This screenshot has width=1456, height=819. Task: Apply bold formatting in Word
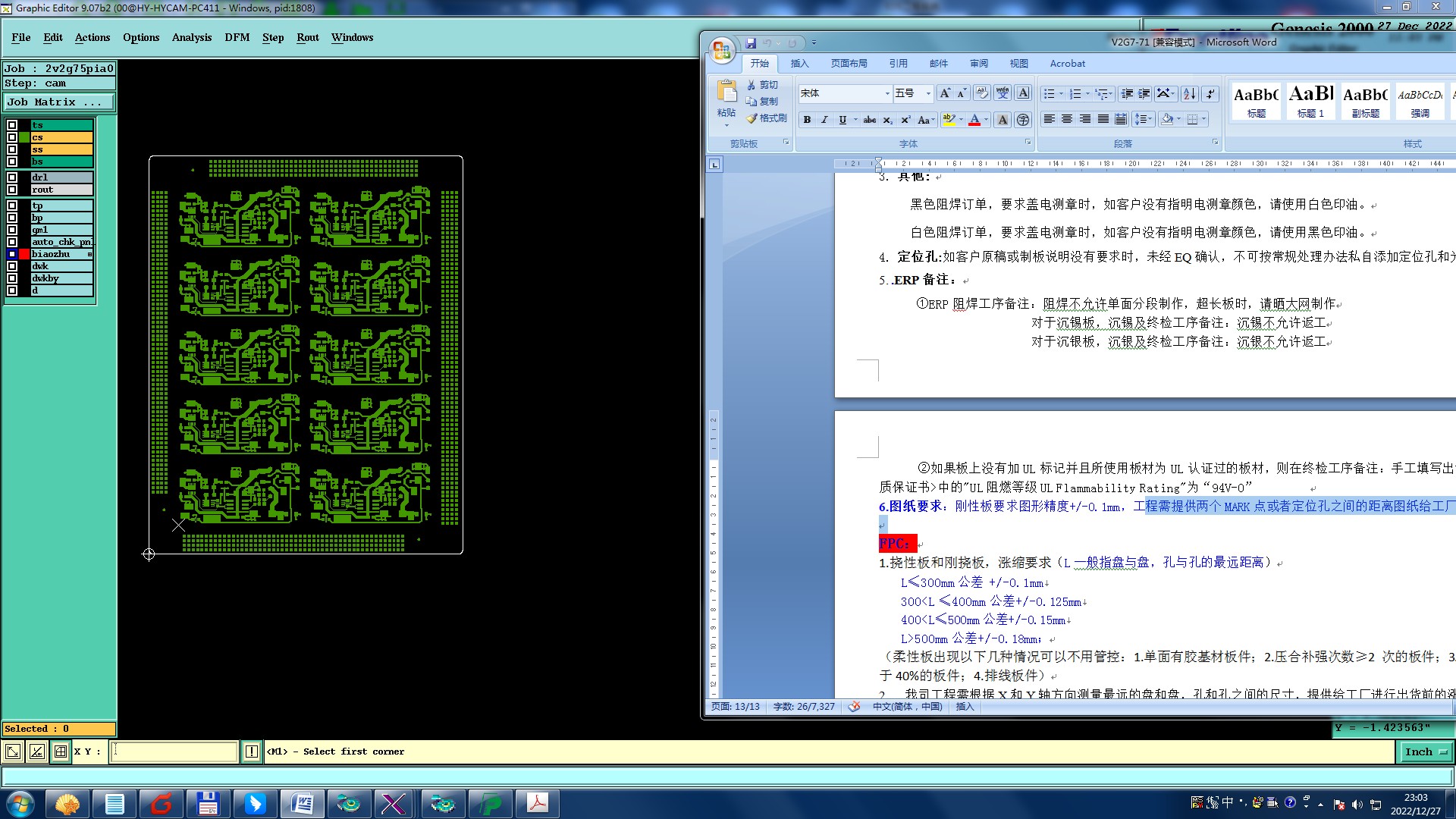click(x=807, y=120)
